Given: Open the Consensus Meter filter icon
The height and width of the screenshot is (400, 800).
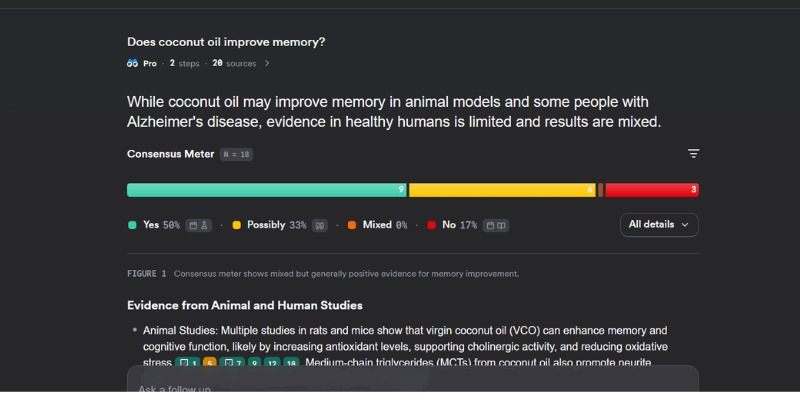Looking at the screenshot, I should tap(693, 154).
